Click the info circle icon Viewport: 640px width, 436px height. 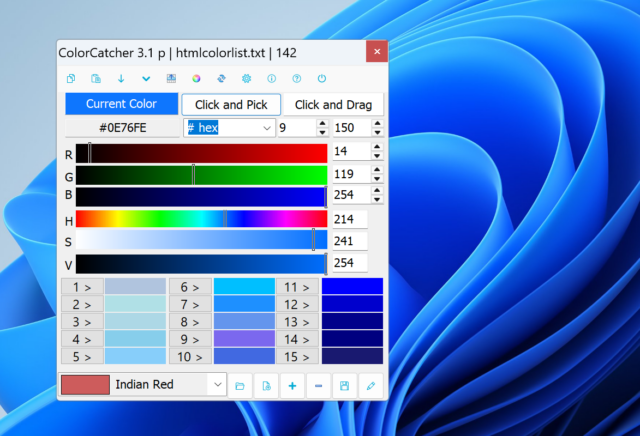tap(272, 78)
